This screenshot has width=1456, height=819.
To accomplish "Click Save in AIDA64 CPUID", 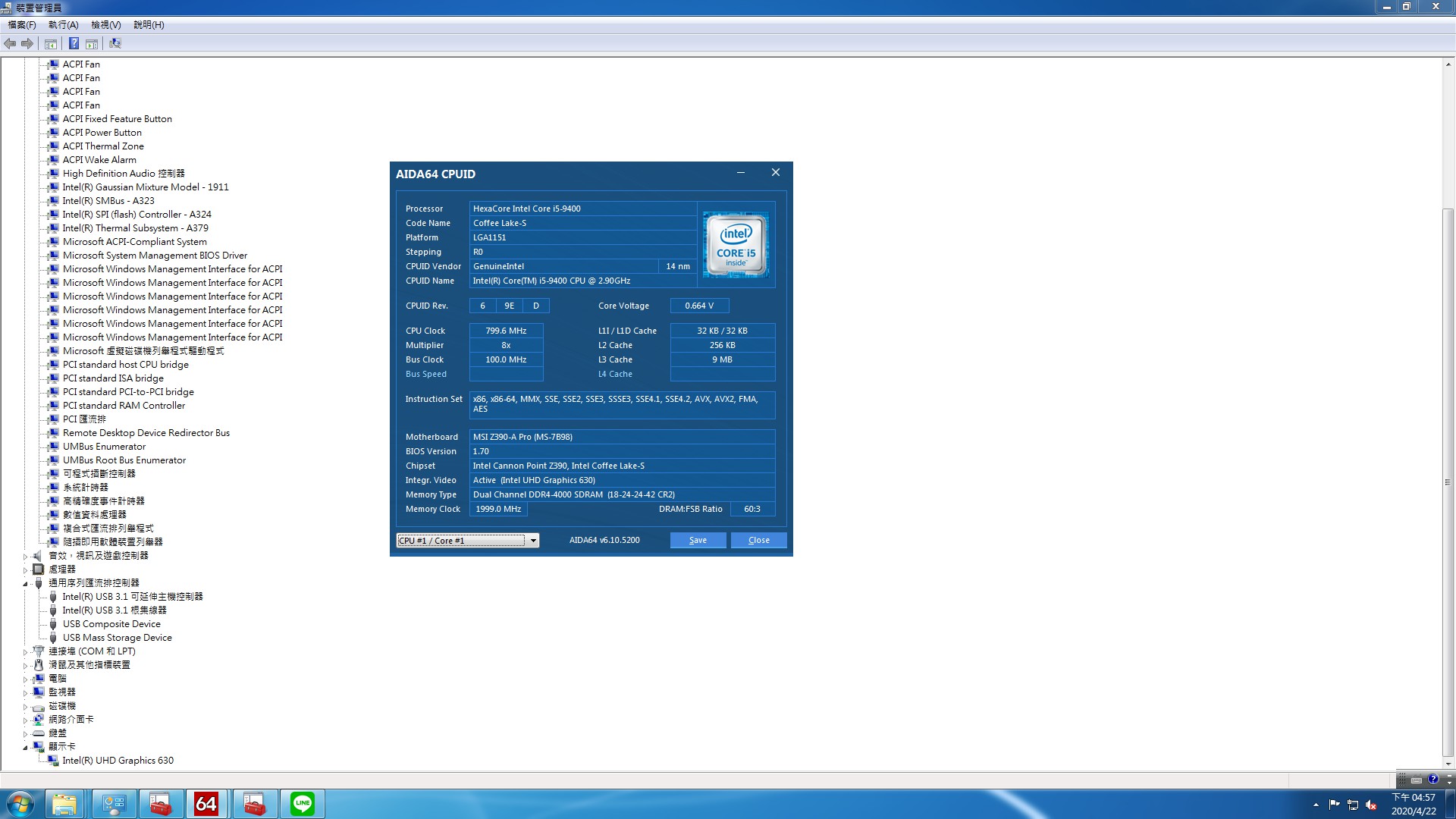I will 698,540.
